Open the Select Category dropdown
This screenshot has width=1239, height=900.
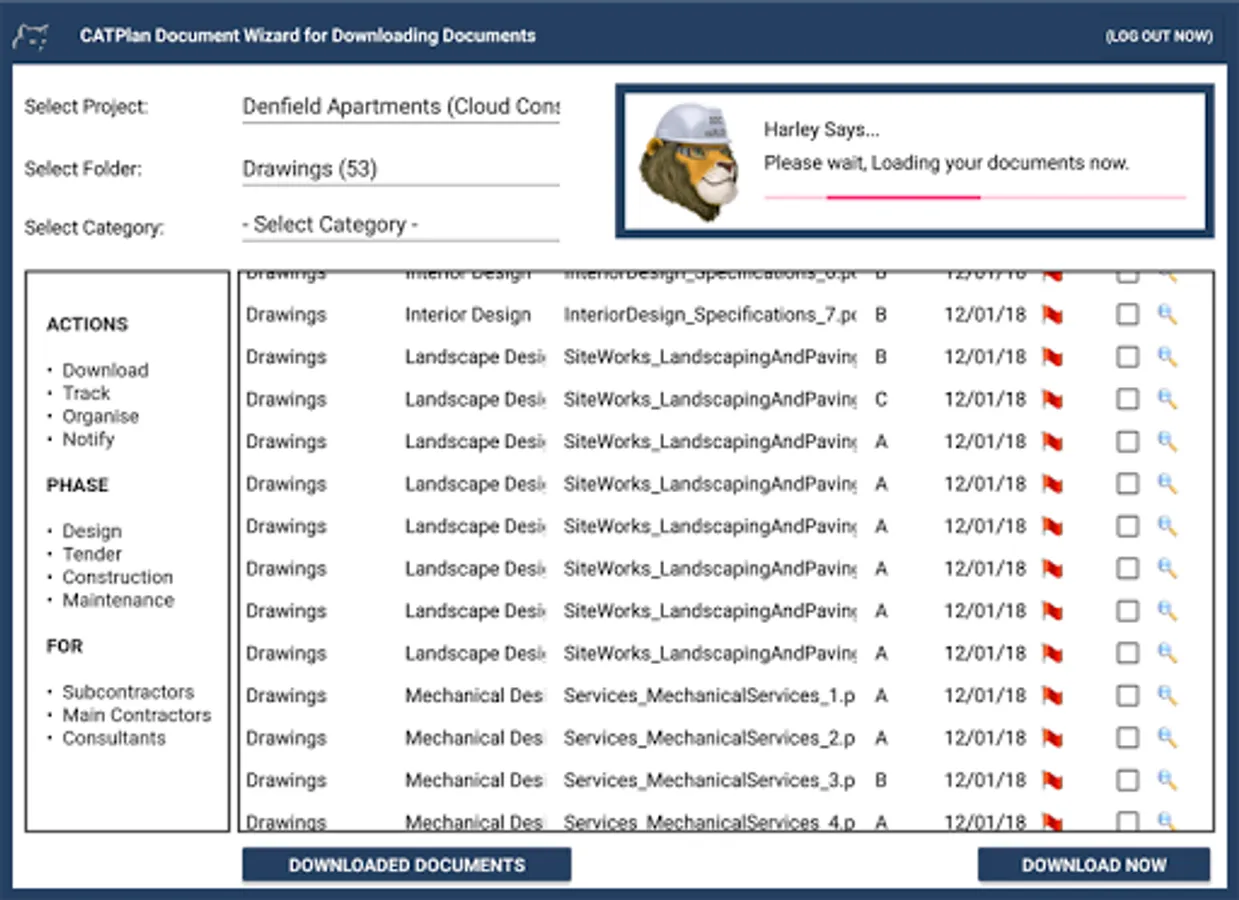pyautogui.click(x=401, y=225)
